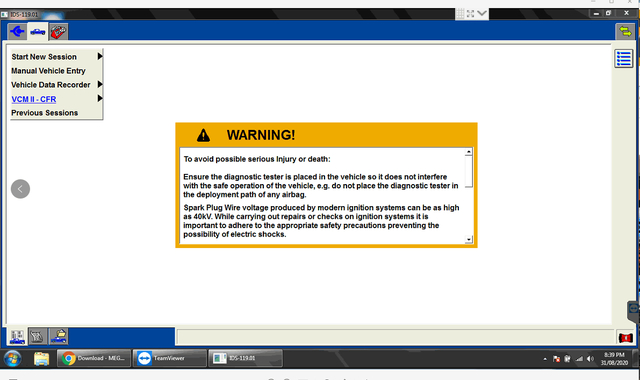Open the vehicle session folder icon at bottom
The width and height of the screenshot is (640, 380).
58,337
